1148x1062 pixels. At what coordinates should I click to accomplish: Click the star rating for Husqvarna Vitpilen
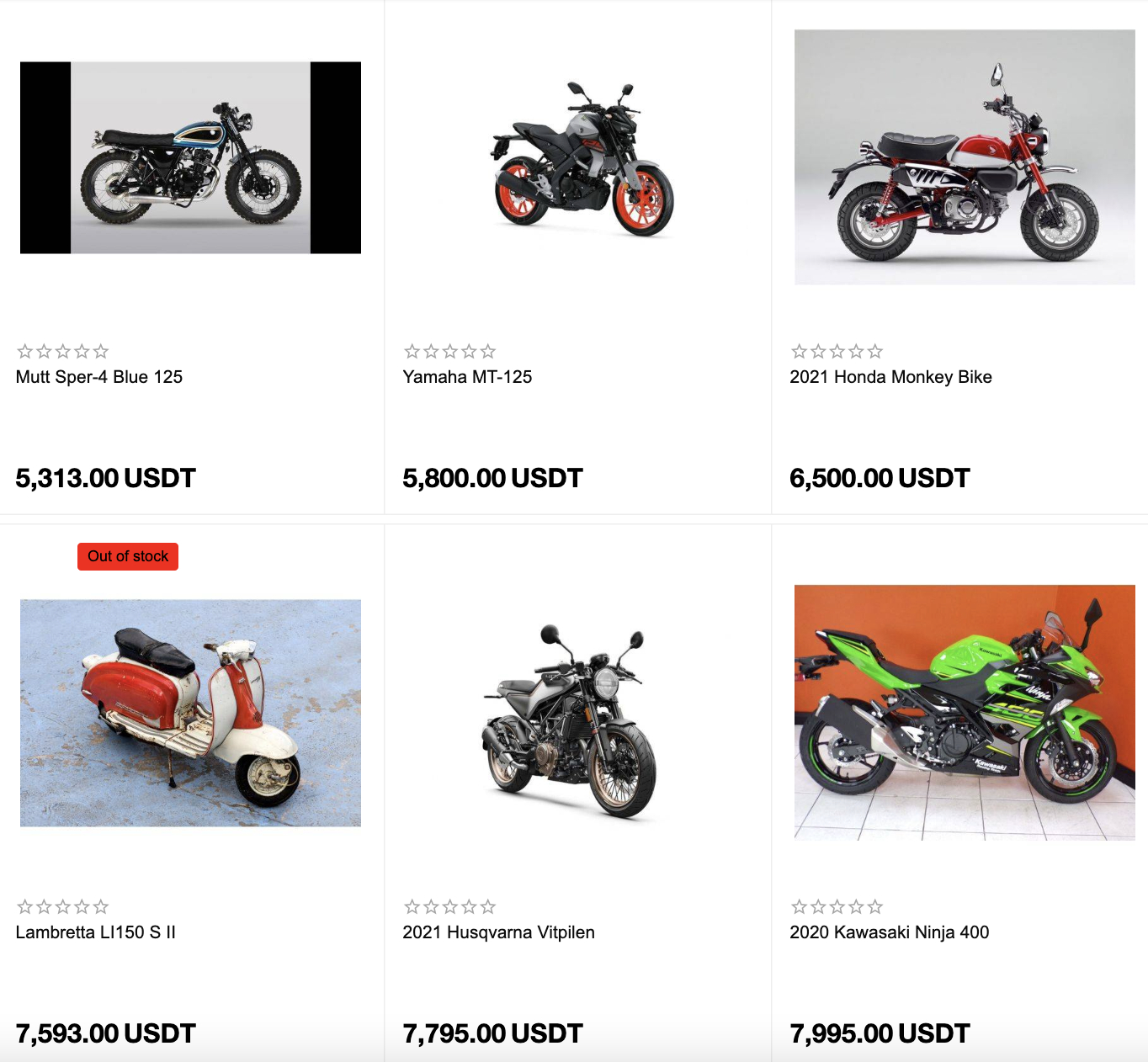pos(450,906)
